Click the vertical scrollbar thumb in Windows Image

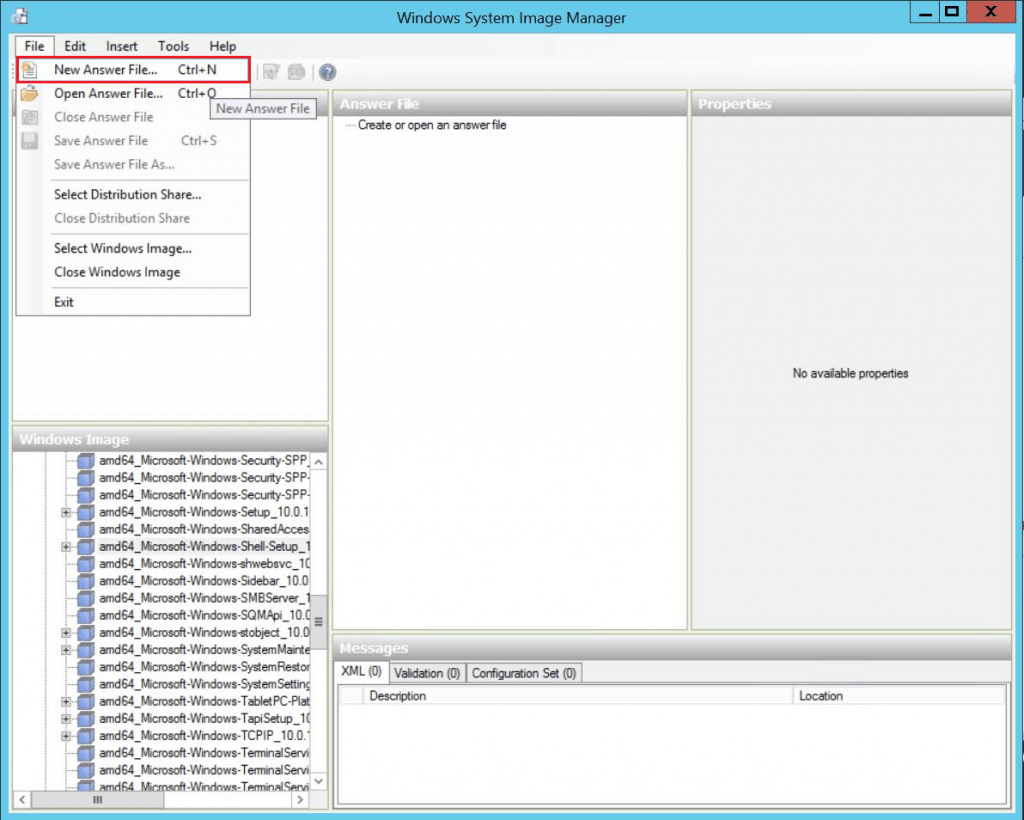[319, 622]
